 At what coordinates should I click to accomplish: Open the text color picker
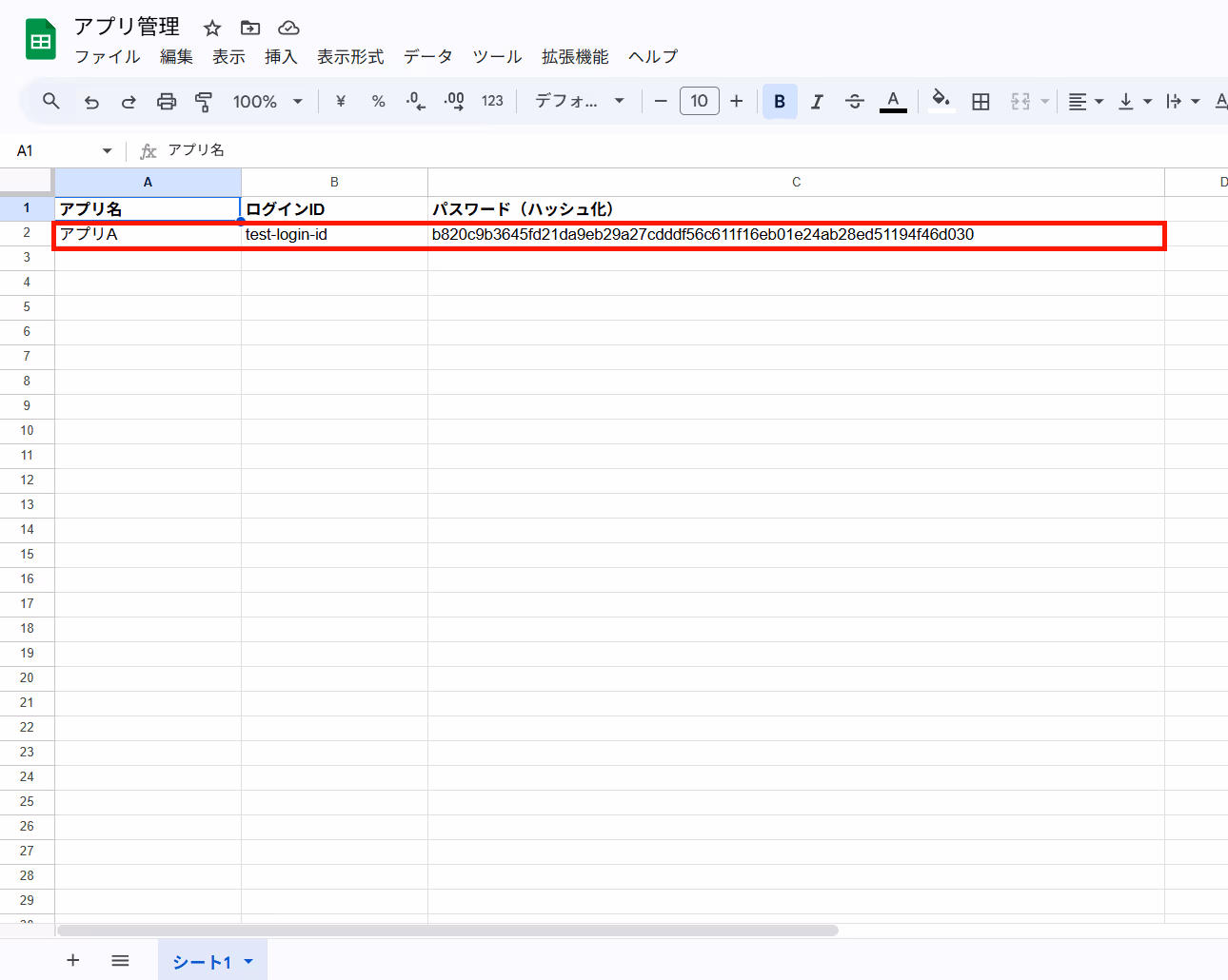893,101
